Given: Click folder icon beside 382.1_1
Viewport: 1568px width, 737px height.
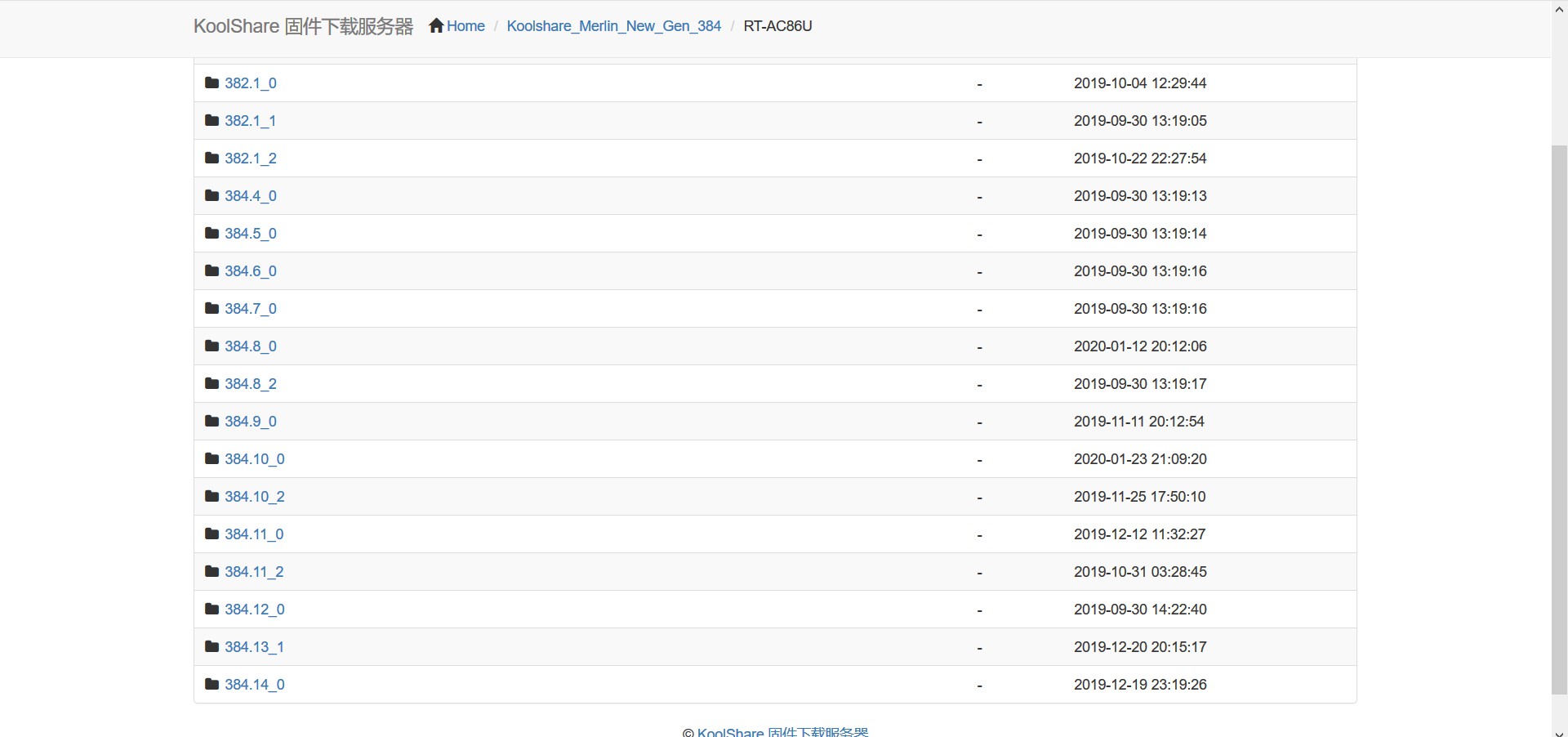Looking at the screenshot, I should pos(212,120).
